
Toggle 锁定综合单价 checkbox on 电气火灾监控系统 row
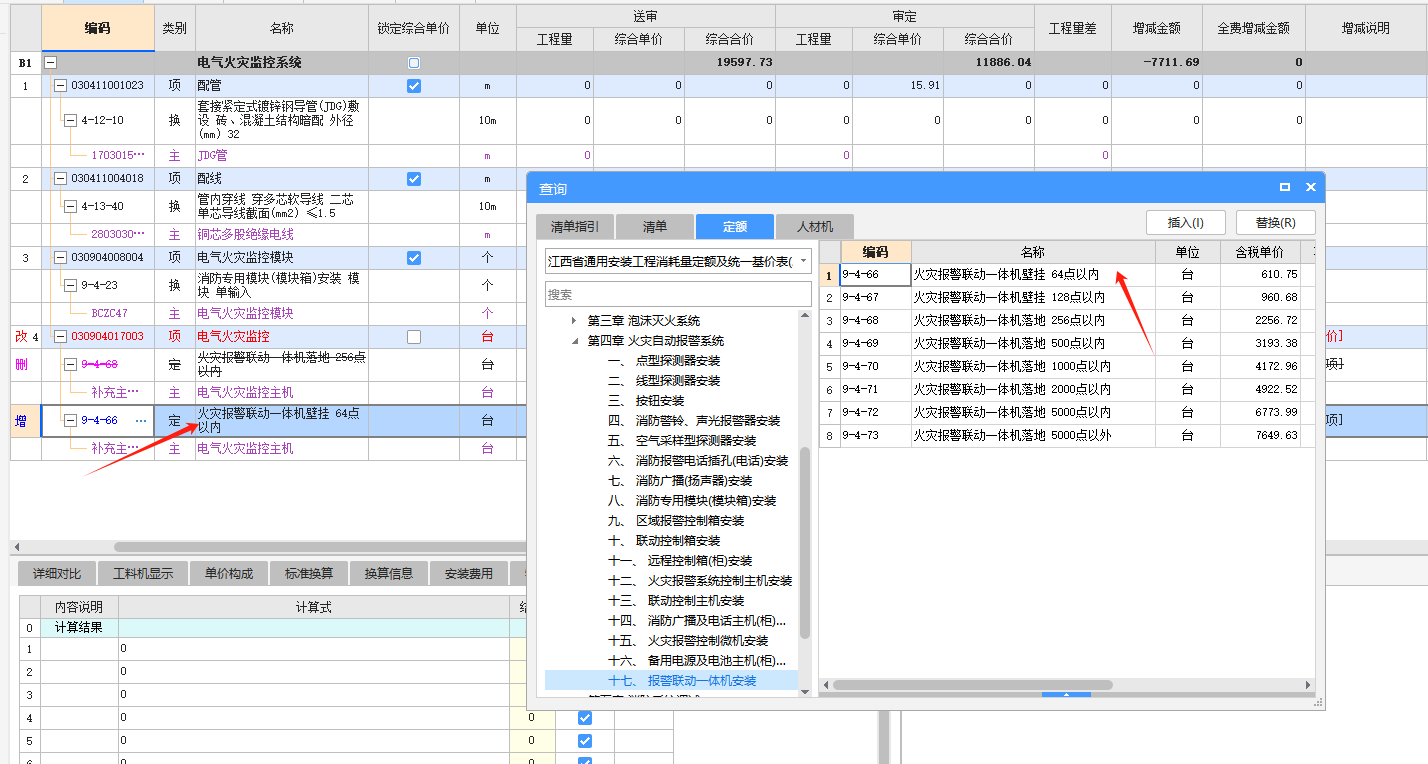414,63
